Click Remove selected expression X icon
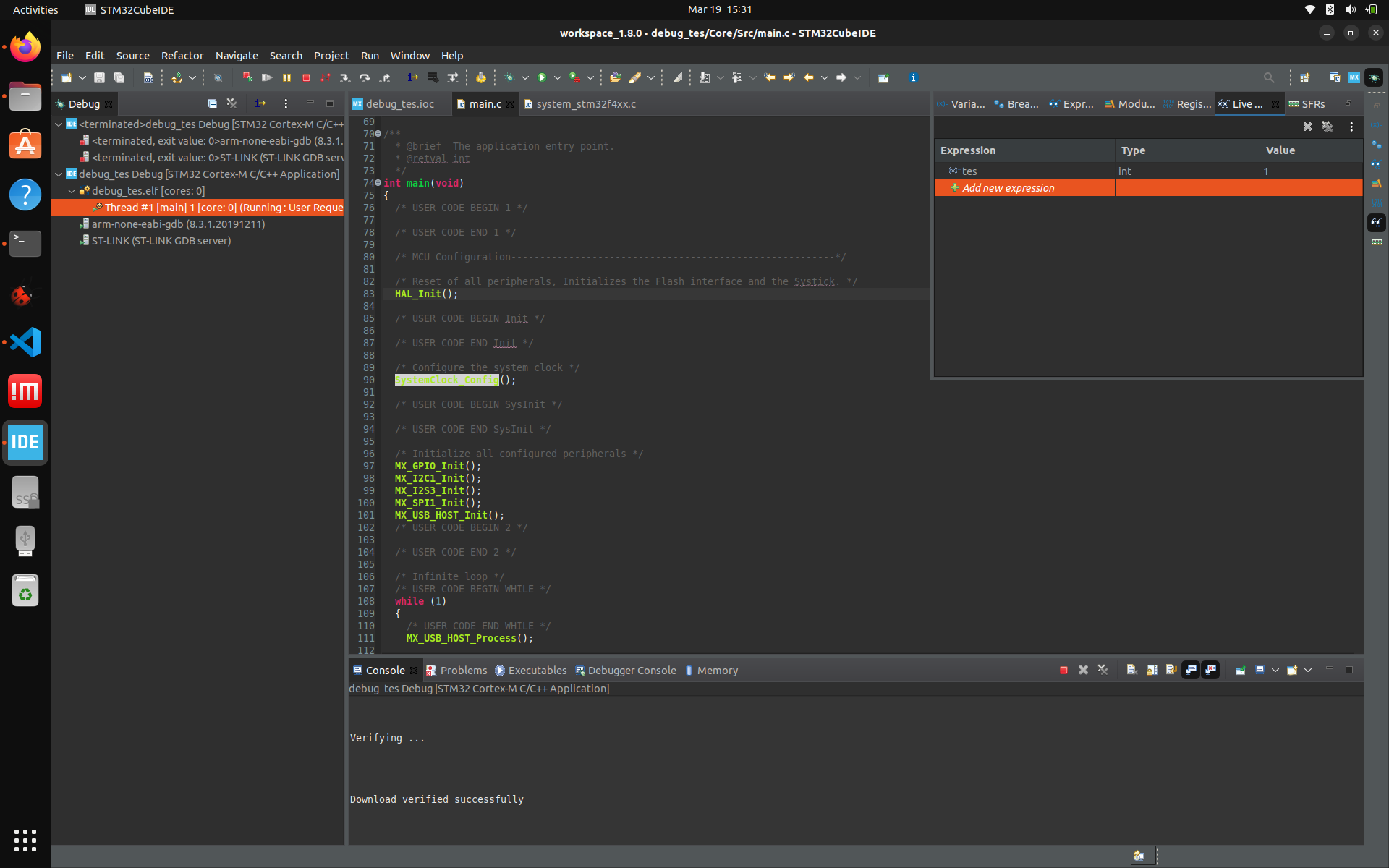The height and width of the screenshot is (868, 1389). pyautogui.click(x=1307, y=127)
